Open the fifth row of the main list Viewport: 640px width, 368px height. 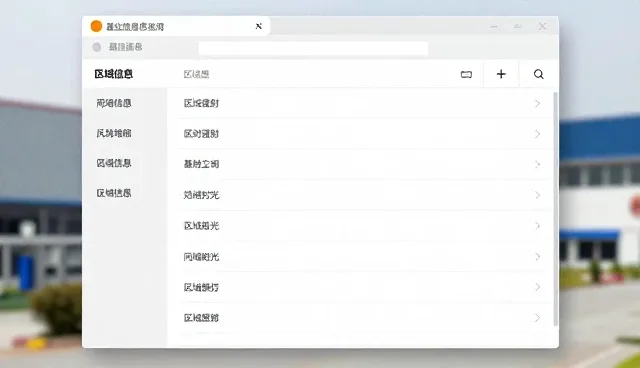click(x=366, y=226)
